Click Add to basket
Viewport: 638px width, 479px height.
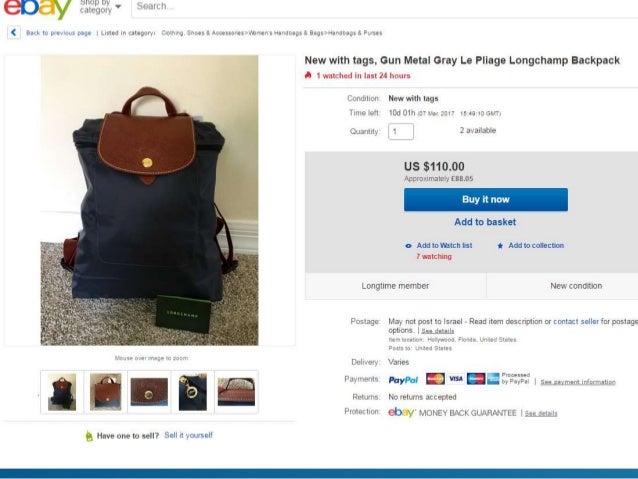[485, 222]
